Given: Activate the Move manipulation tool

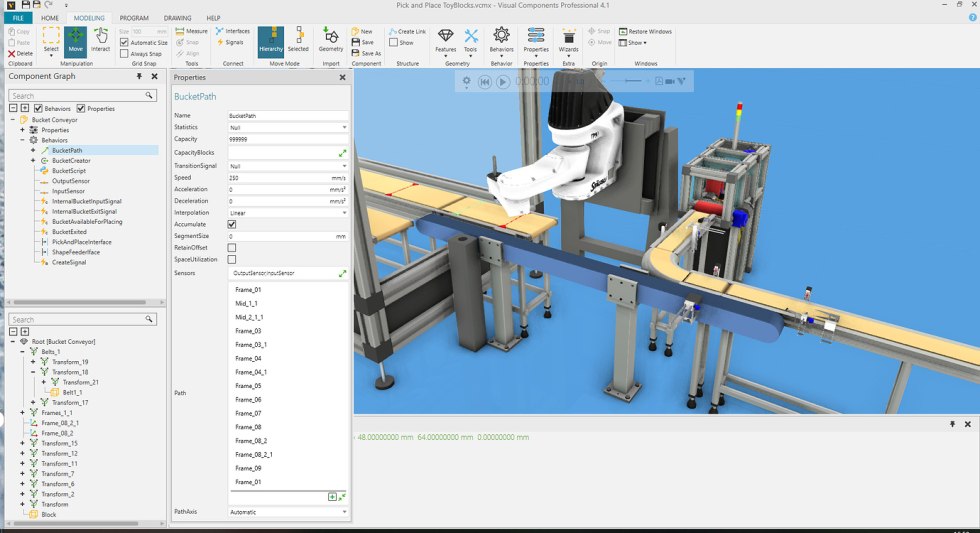Looking at the screenshot, I should (76, 40).
